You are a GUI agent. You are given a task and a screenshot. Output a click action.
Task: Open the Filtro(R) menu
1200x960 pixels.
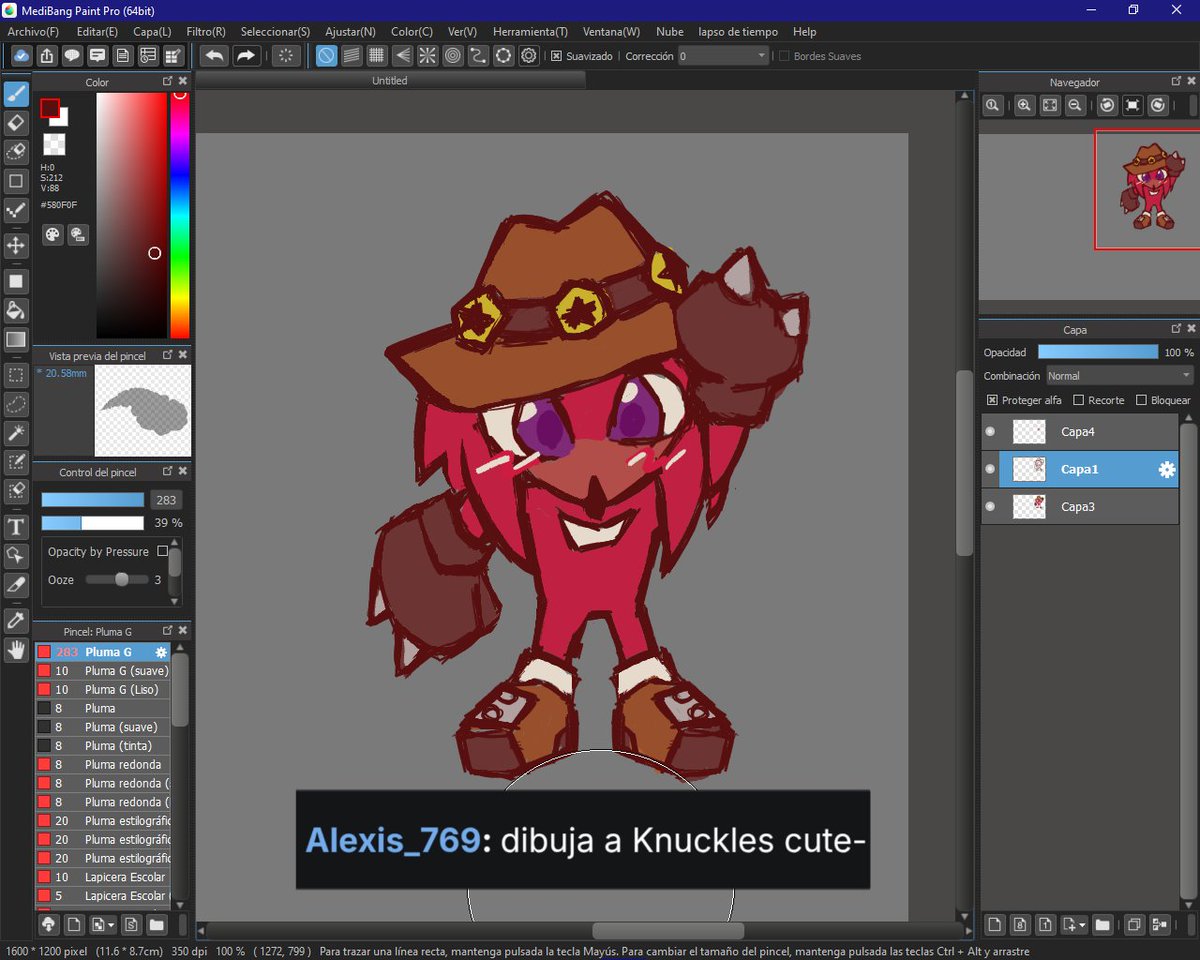click(206, 32)
